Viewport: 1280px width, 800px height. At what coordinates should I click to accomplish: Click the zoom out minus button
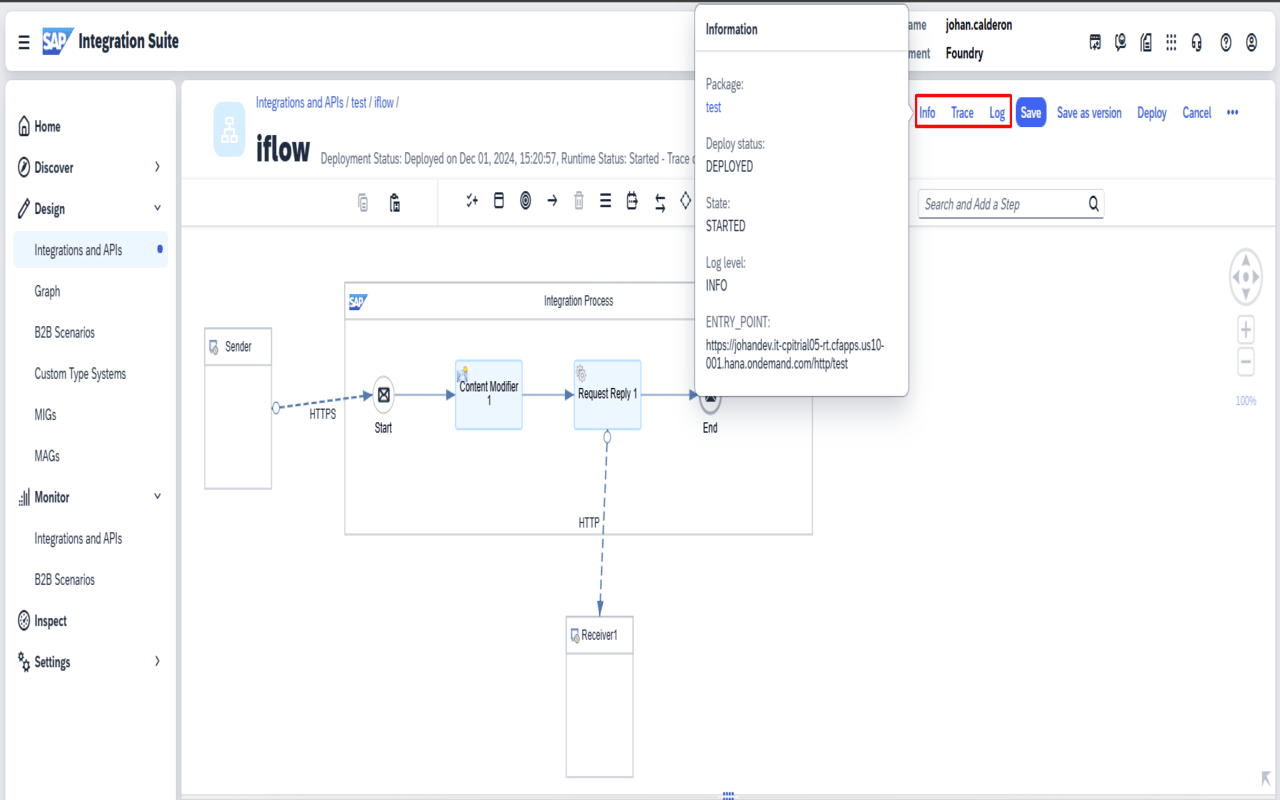pyautogui.click(x=1246, y=363)
